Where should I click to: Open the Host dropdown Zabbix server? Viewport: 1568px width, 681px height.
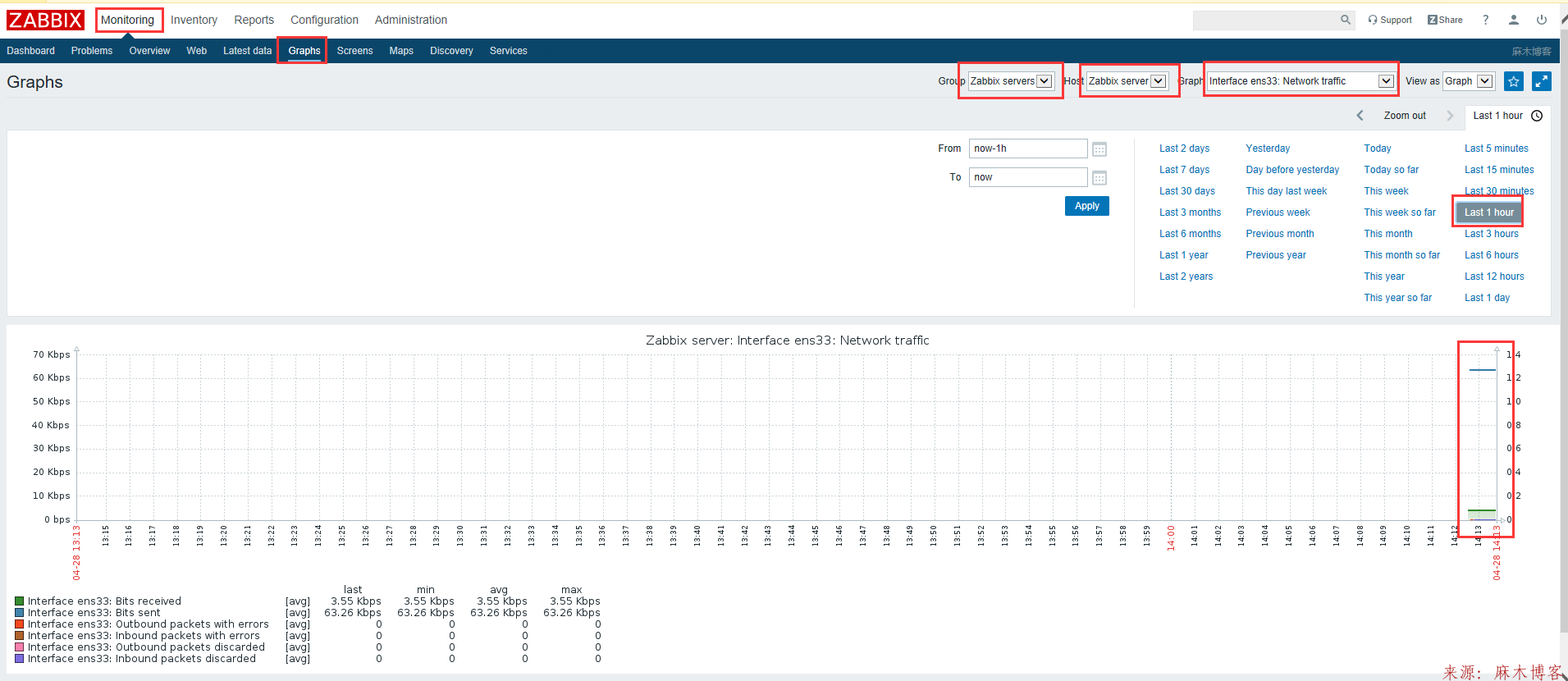tap(1127, 81)
